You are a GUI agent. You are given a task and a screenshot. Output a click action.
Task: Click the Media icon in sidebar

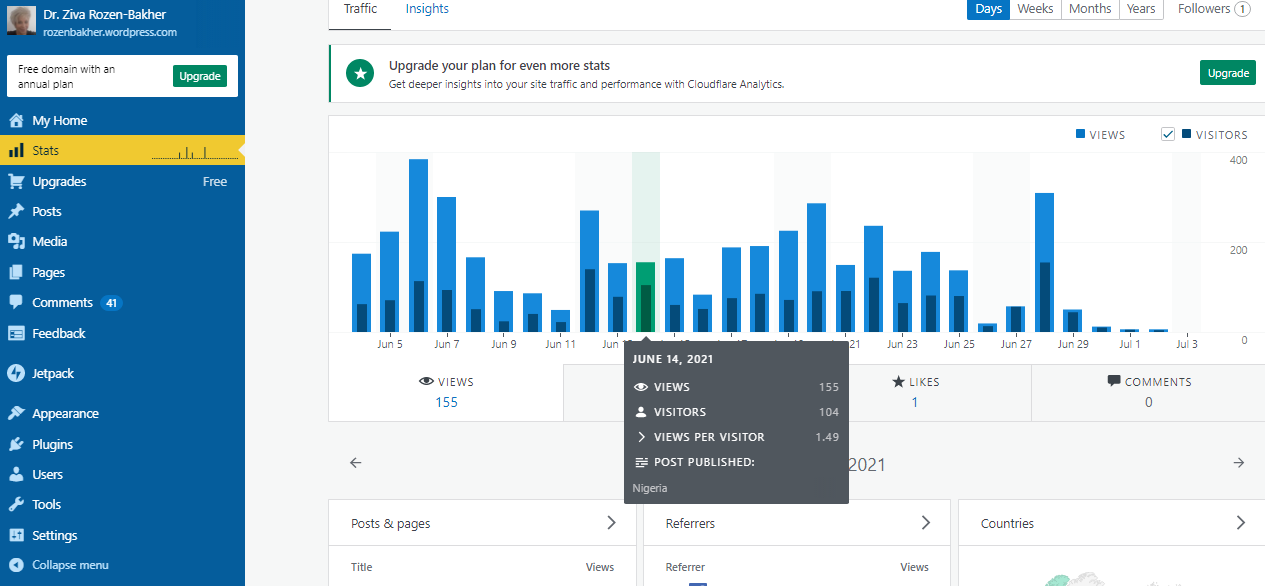tap(16, 241)
